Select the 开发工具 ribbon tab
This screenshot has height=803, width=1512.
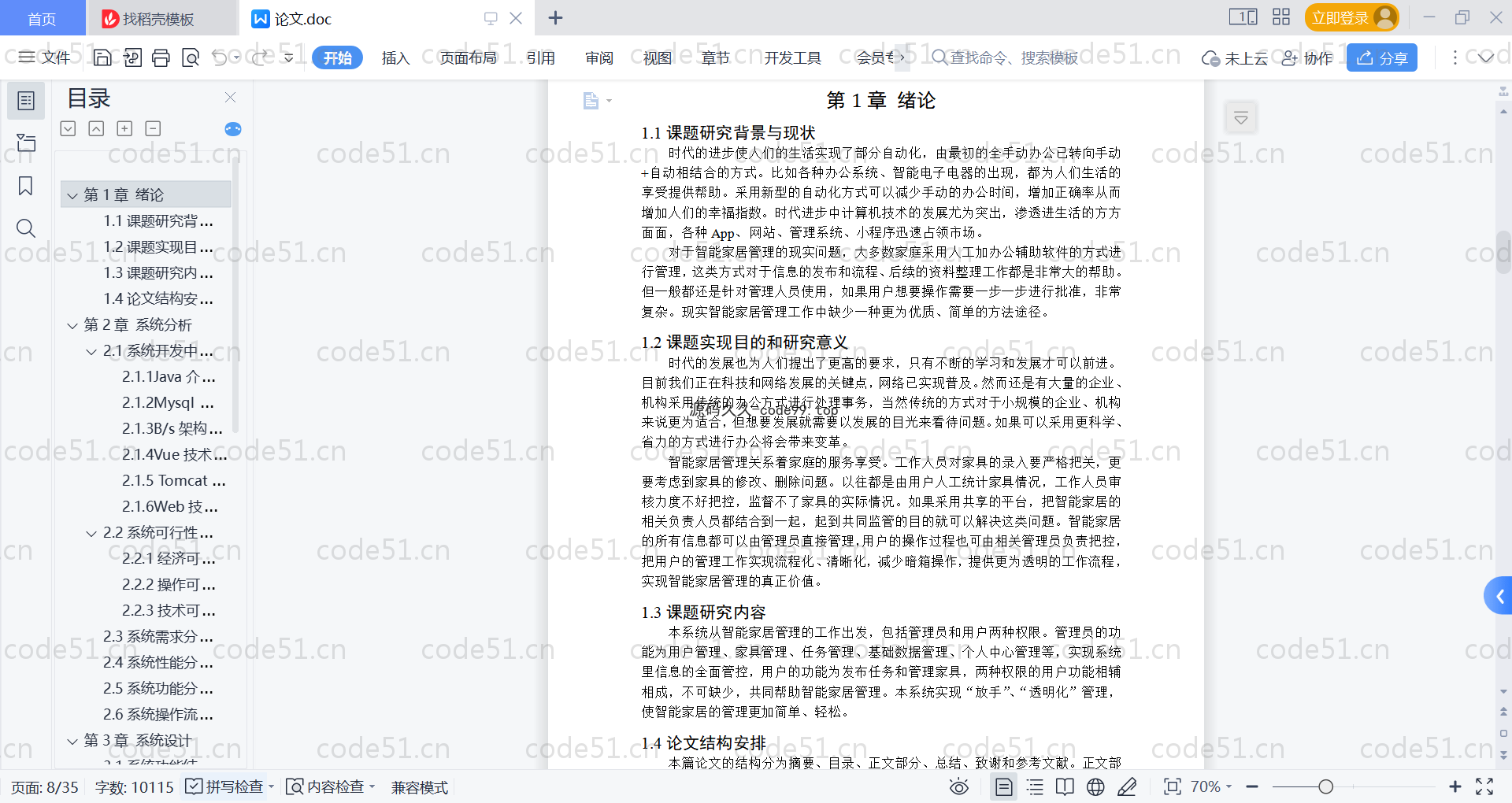[x=792, y=57]
